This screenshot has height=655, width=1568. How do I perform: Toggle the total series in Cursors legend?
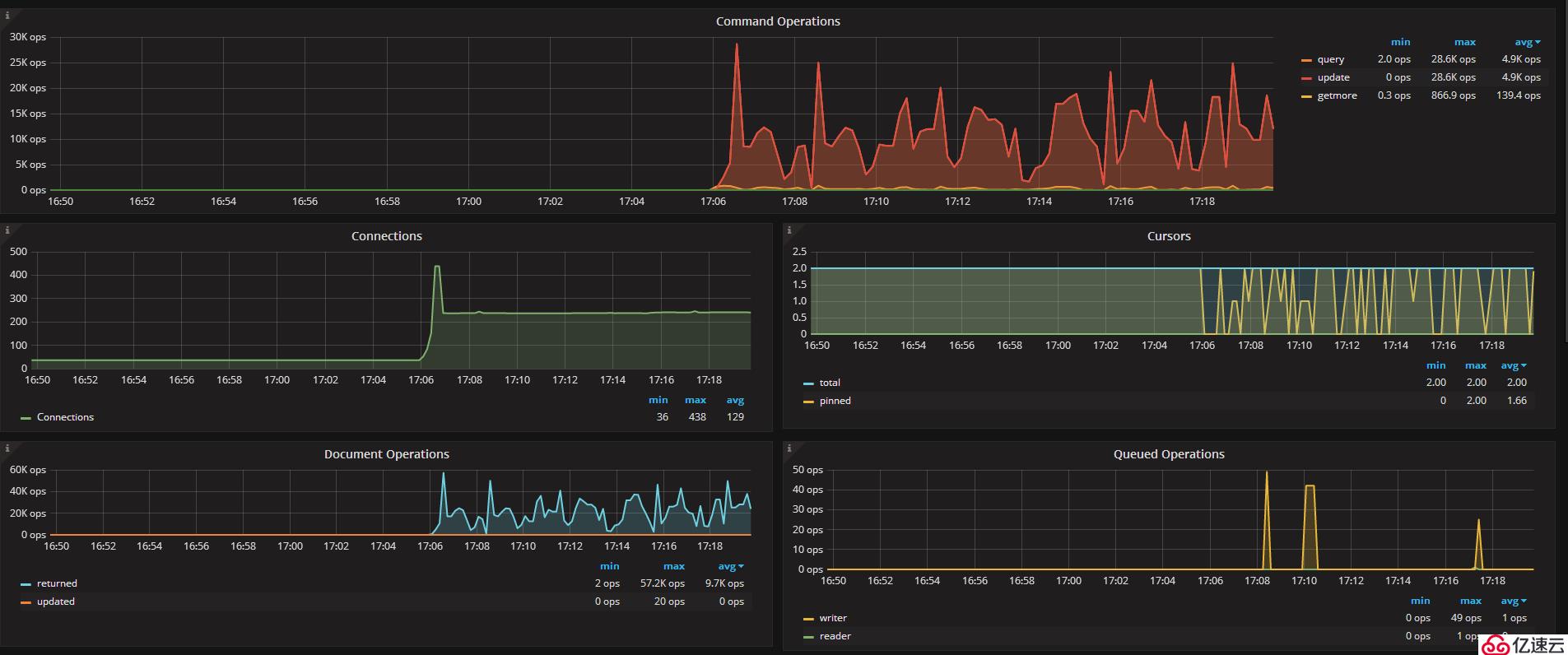pos(830,383)
